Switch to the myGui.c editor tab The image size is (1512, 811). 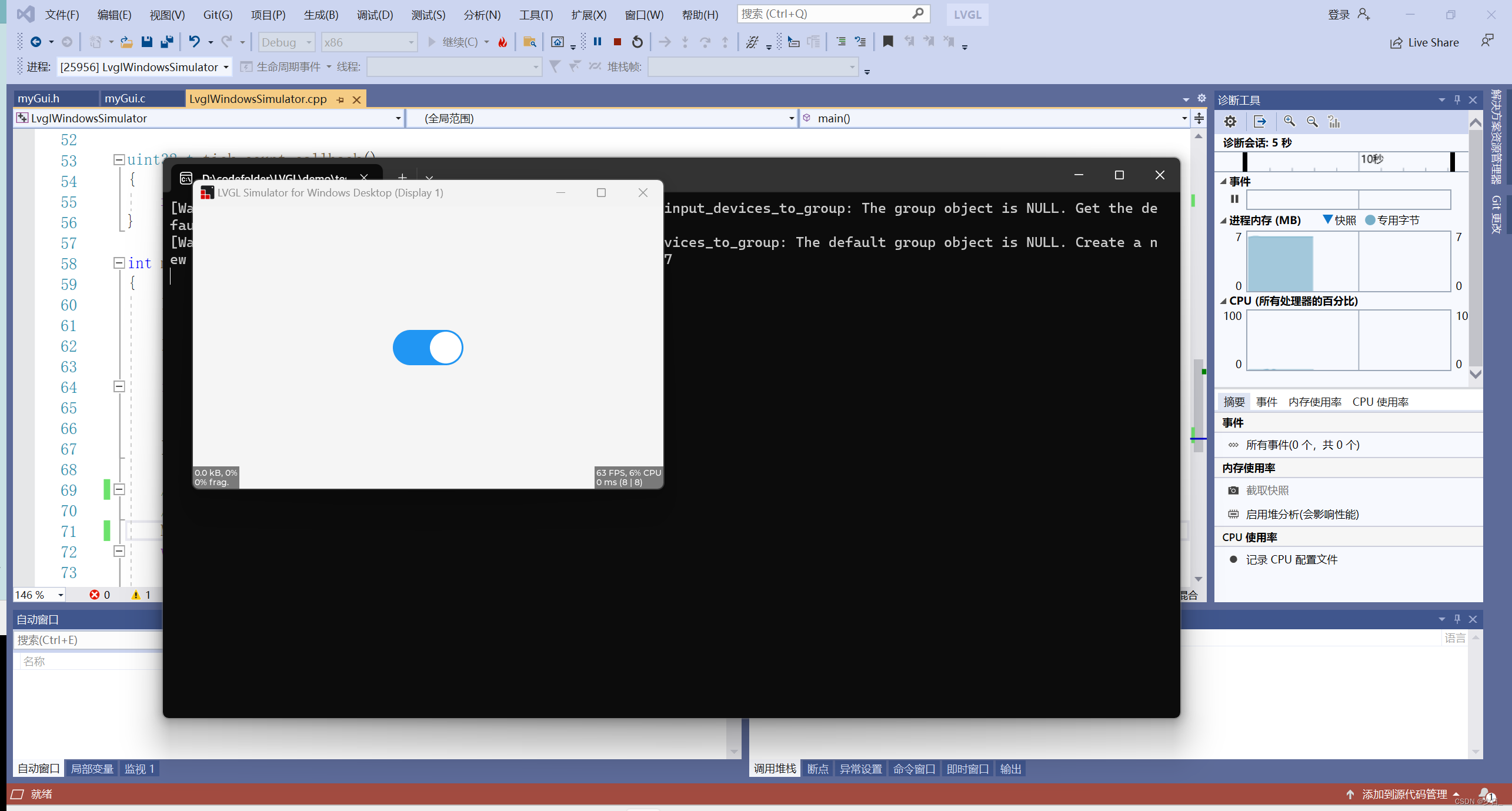tap(125, 98)
